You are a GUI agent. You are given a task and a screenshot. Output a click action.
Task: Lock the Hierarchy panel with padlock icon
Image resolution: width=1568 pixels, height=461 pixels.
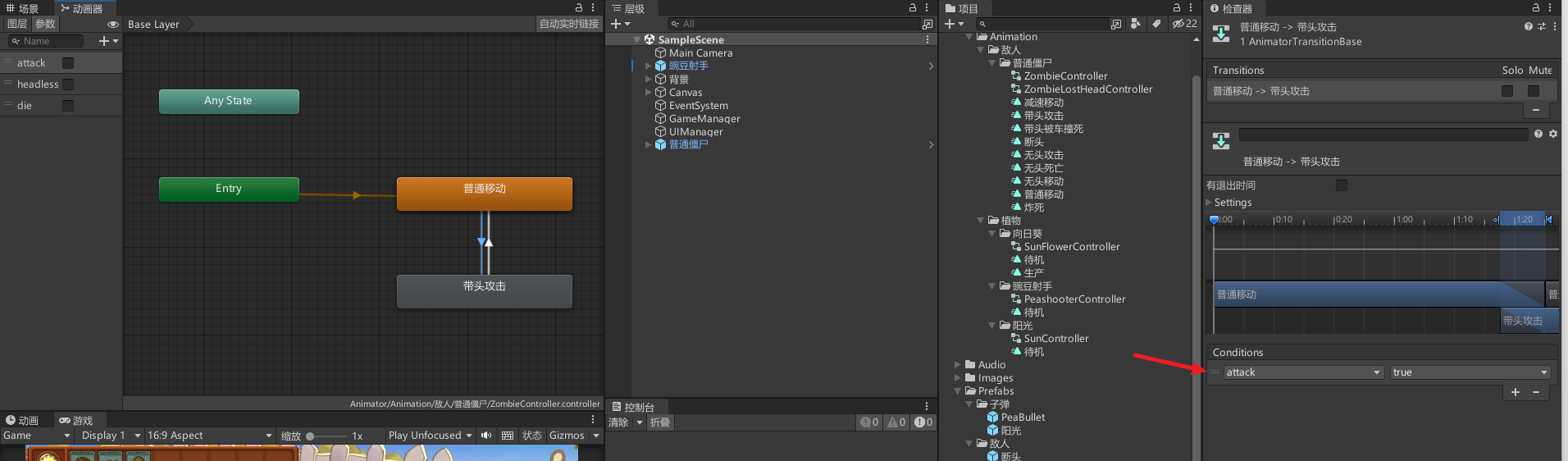click(913, 7)
